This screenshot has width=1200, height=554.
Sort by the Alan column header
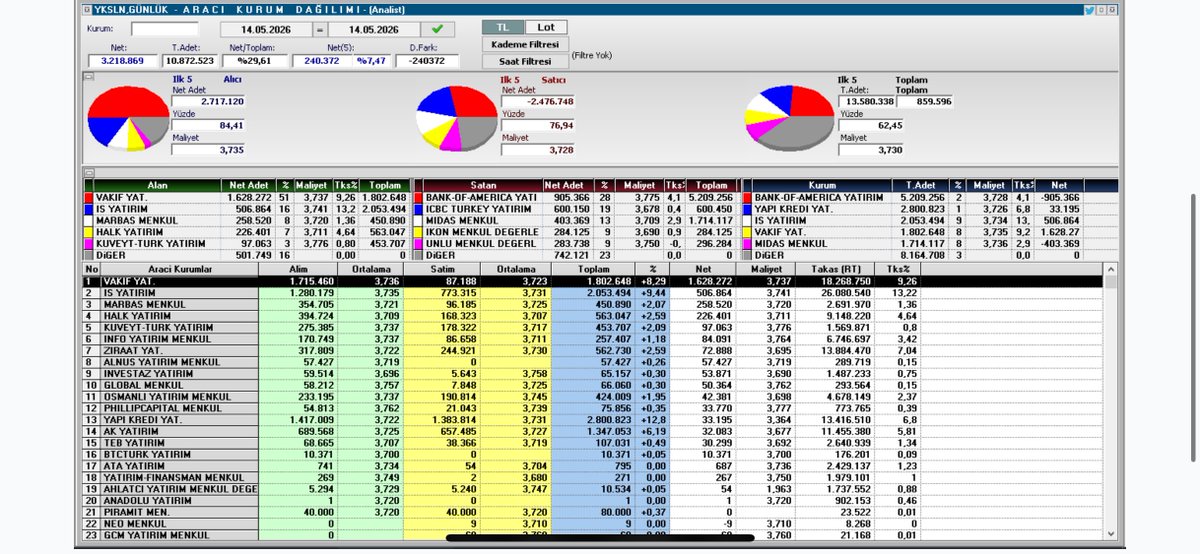coord(157,186)
